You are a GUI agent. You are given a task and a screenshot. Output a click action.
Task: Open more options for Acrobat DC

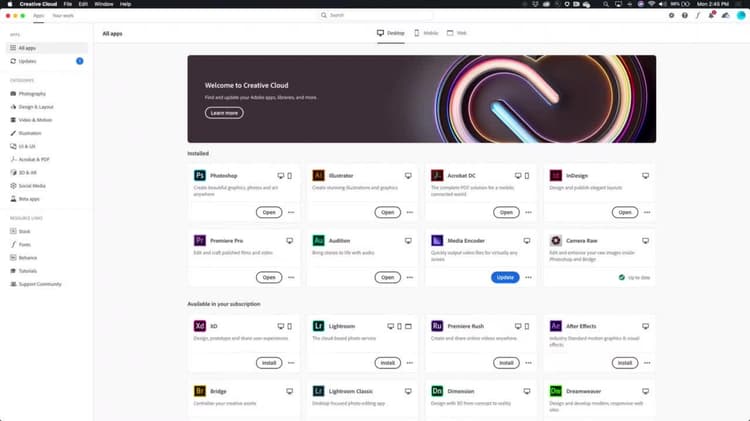pyautogui.click(x=529, y=212)
